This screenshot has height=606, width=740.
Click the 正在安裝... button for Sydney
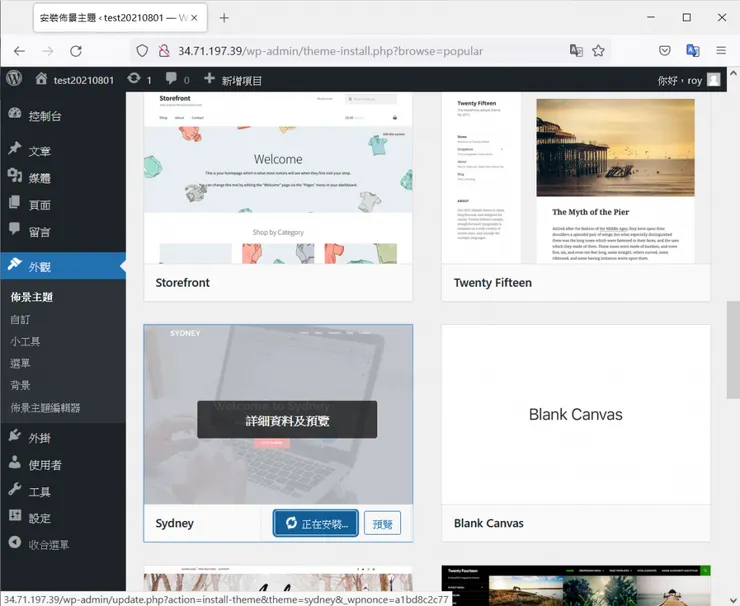pos(316,523)
